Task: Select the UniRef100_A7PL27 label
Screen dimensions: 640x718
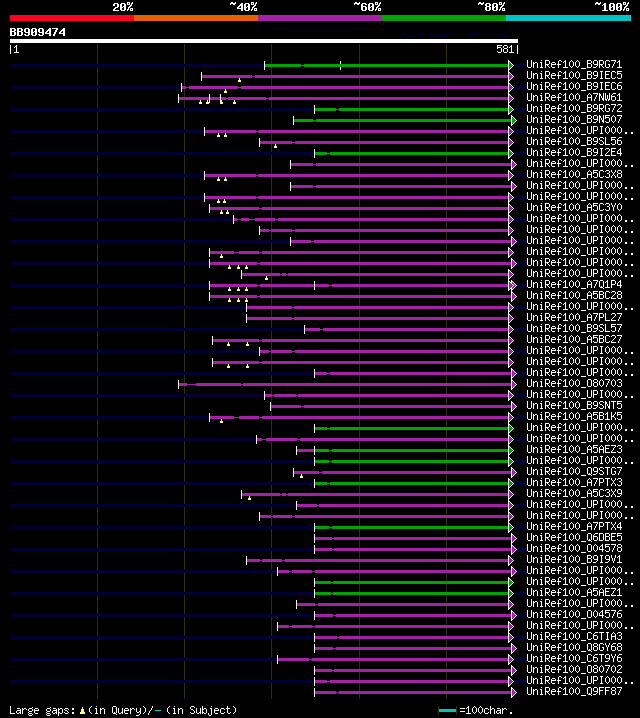Action: (574, 317)
